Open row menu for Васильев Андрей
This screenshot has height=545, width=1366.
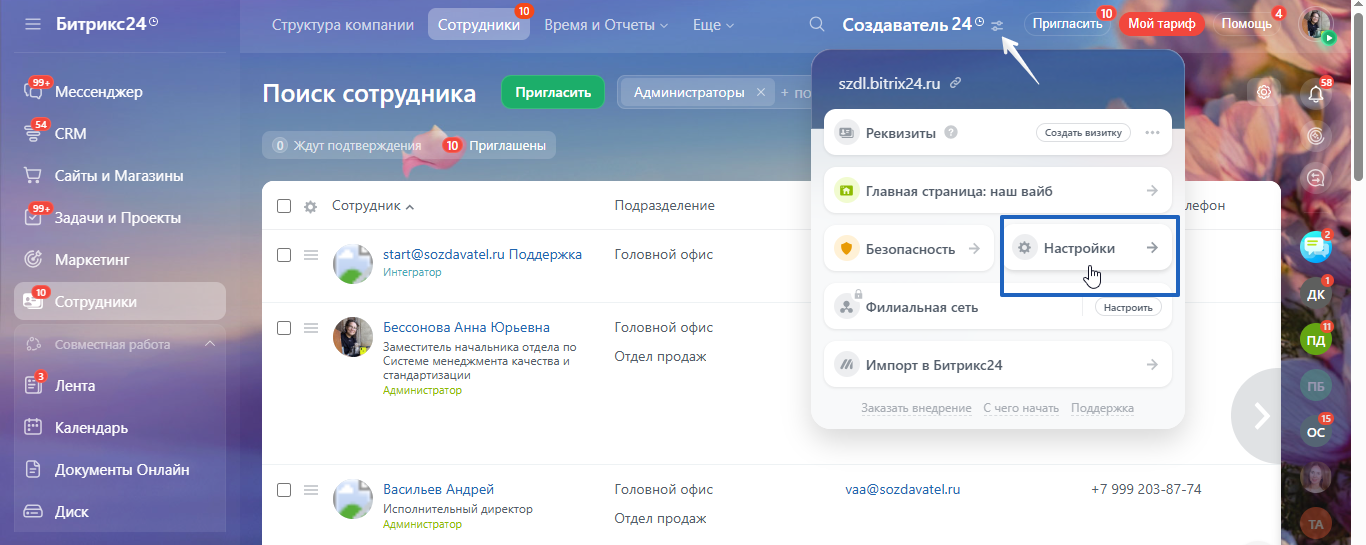[x=311, y=490]
